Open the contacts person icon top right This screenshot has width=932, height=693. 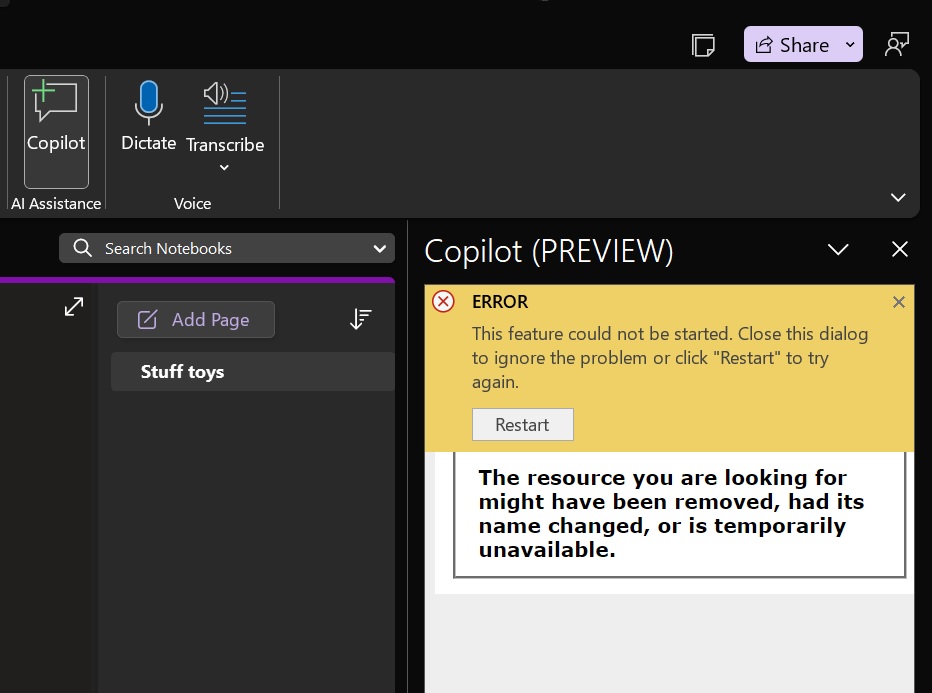click(897, 44)
